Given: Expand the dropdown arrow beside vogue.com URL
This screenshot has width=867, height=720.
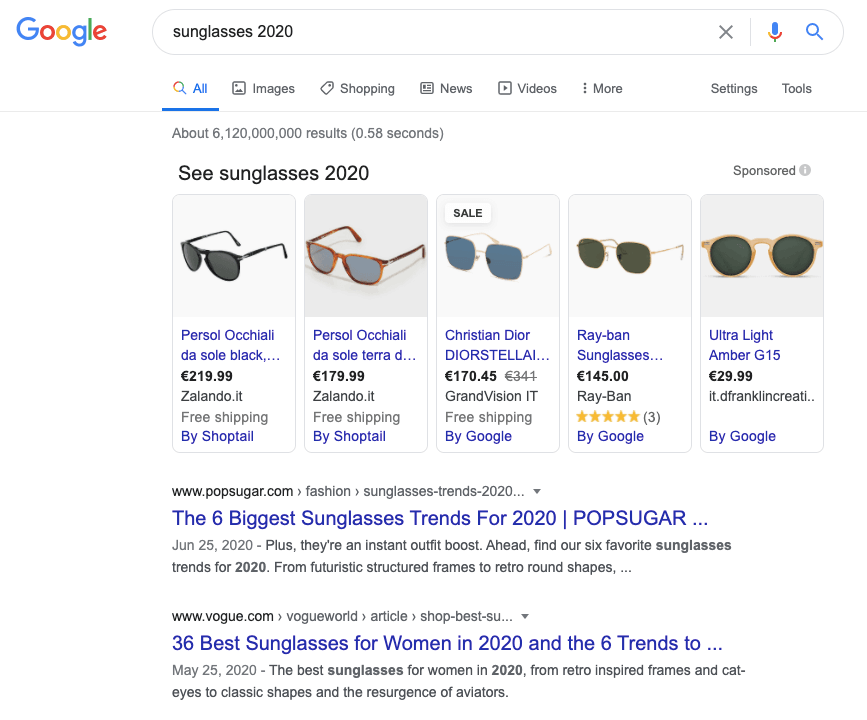Looking at the screenshot, I should point(525,616).
